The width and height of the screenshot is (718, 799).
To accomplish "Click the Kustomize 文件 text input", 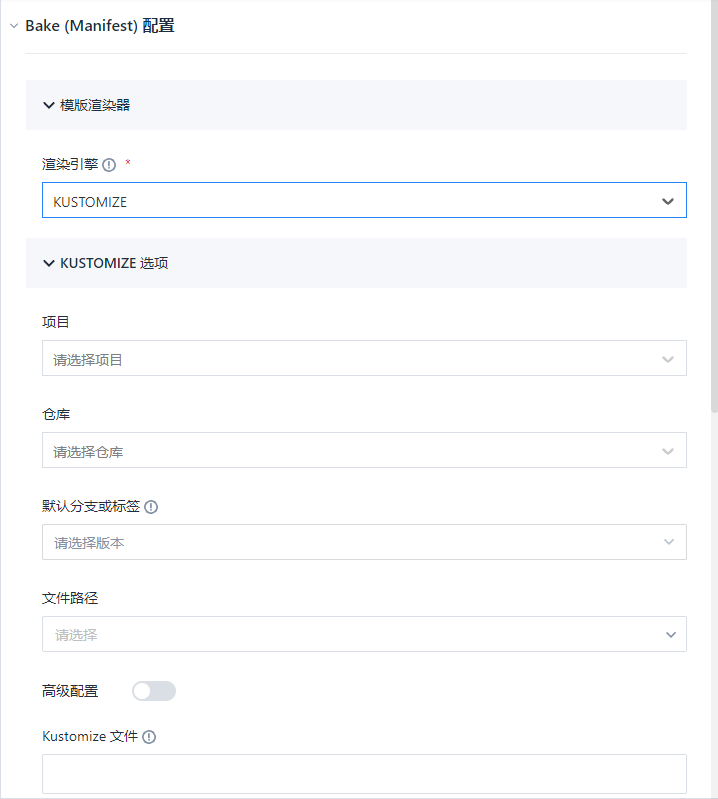I will (x=364, y=774).
